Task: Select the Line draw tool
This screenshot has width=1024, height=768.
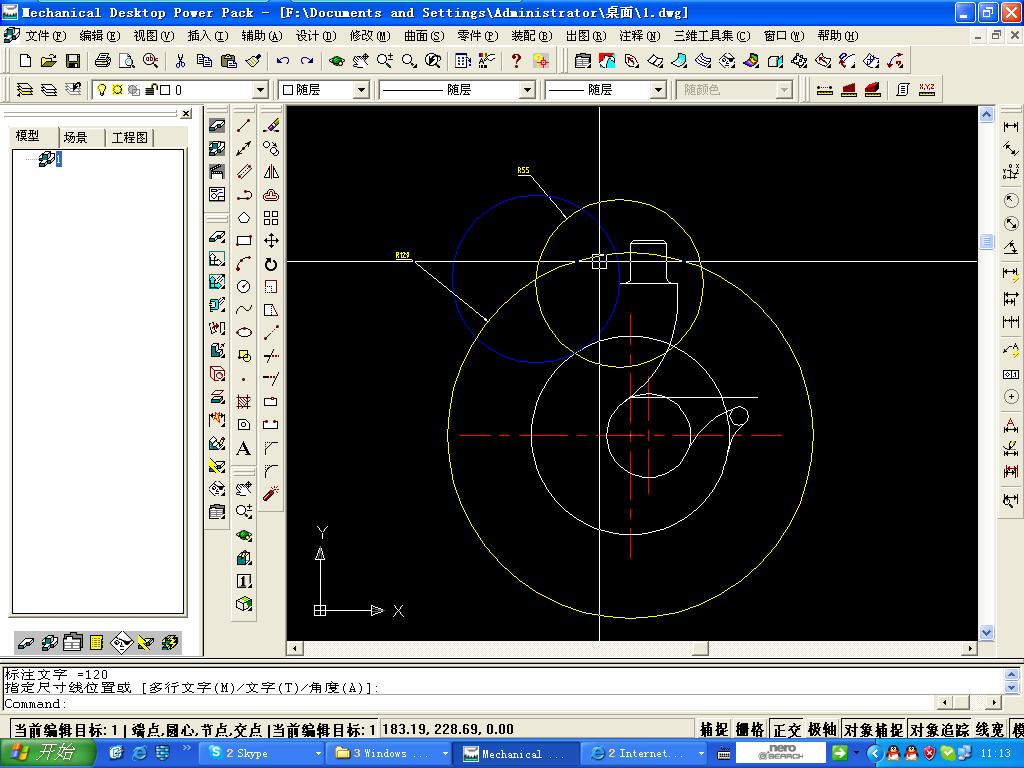Action: coord(244,126)
